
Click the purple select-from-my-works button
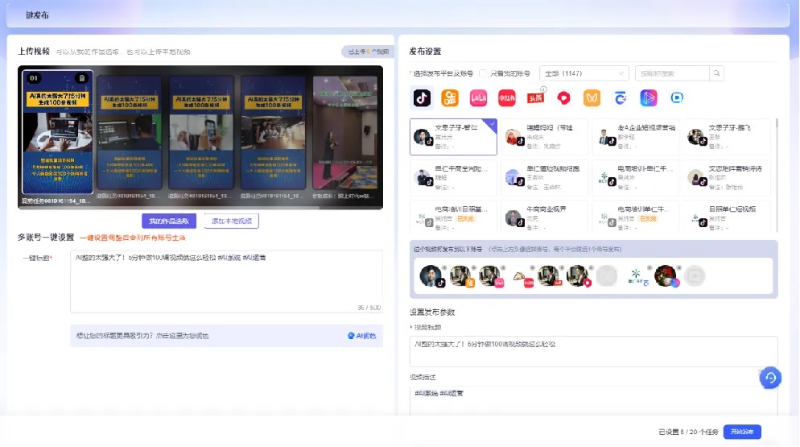click(169, 221)
